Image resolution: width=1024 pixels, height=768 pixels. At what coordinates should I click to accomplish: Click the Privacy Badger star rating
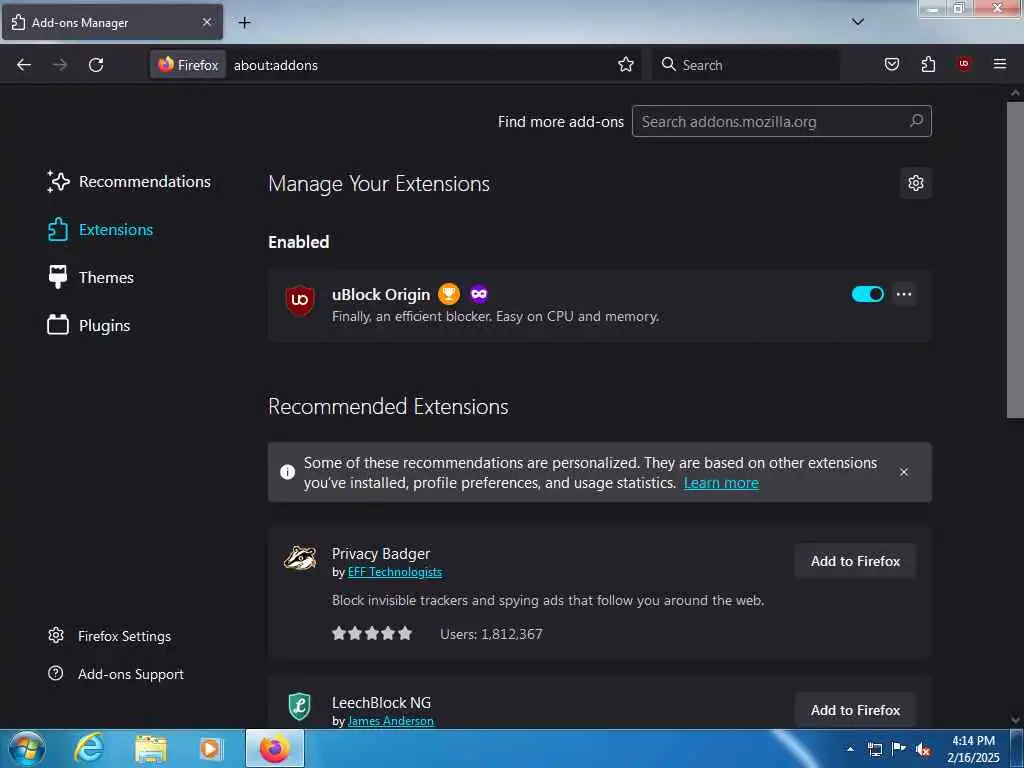pyautogui.click(x=372, y=633)
